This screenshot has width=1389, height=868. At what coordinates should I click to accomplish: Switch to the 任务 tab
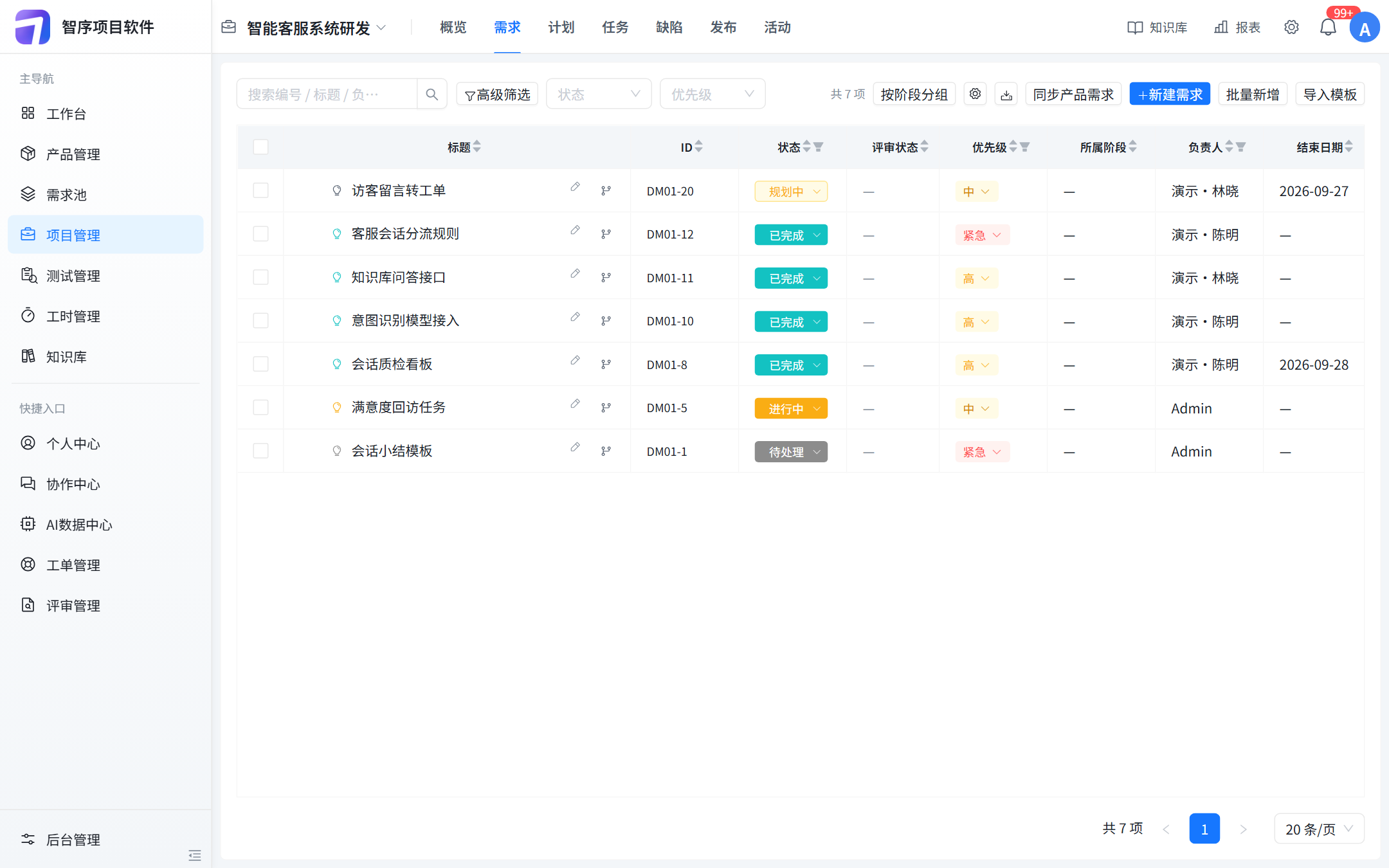[615, 28]
